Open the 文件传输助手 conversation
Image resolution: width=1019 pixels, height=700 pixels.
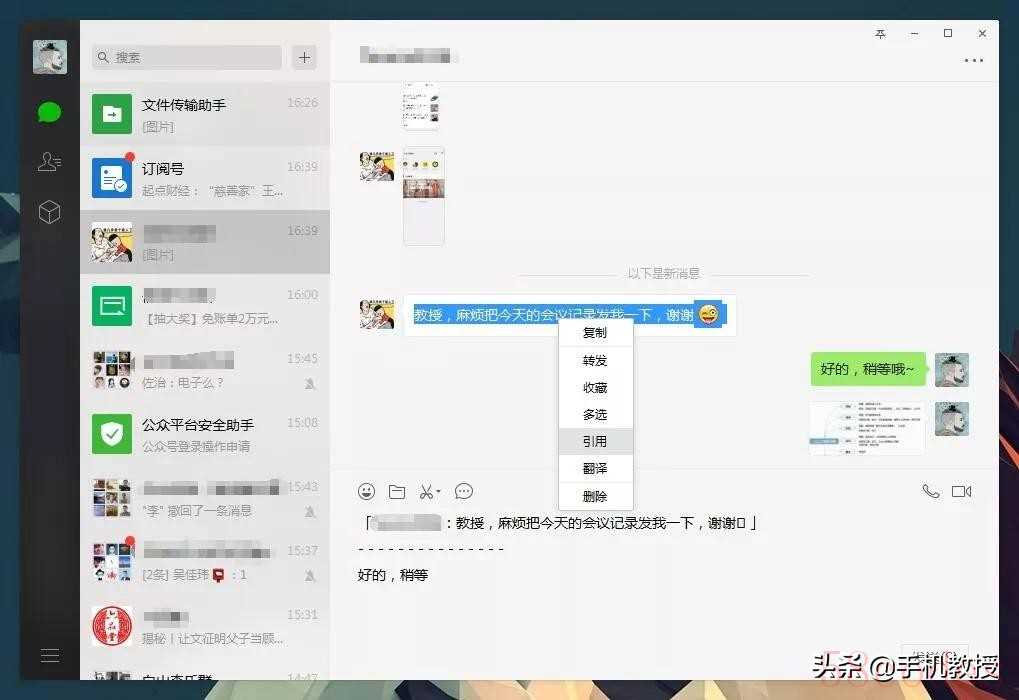pyautogui.click(x=205, y=114)
